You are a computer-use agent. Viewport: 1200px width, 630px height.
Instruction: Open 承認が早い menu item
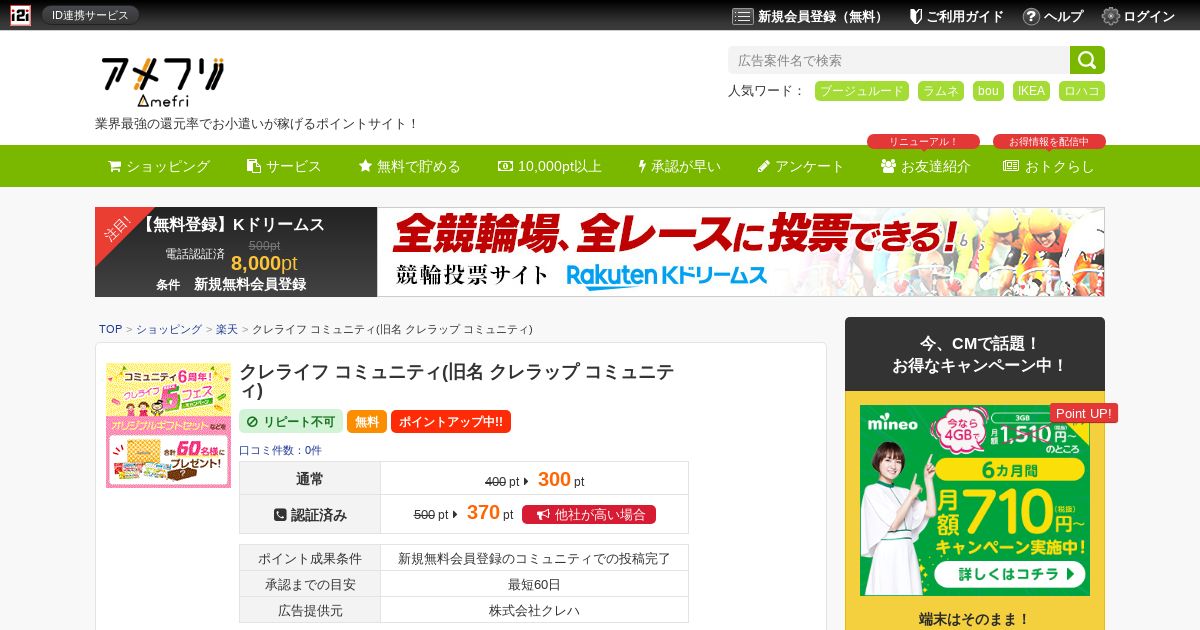pos(679,166)
